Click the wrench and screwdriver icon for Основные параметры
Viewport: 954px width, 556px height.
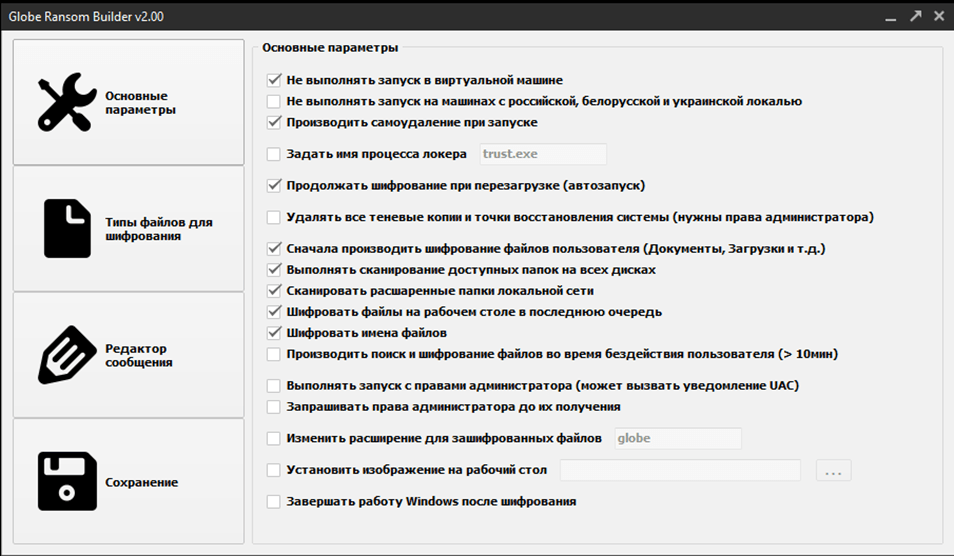[x=67, y=102]
